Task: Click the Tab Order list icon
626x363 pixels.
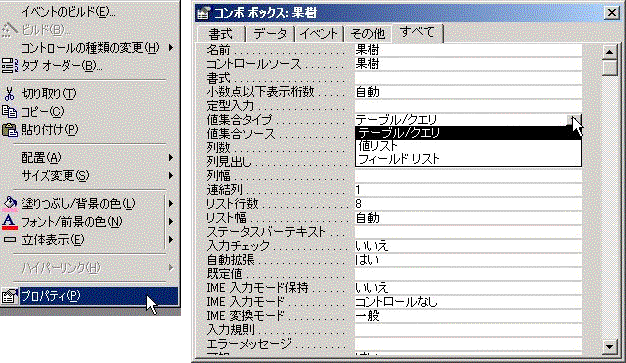Action: click(10, 65)
